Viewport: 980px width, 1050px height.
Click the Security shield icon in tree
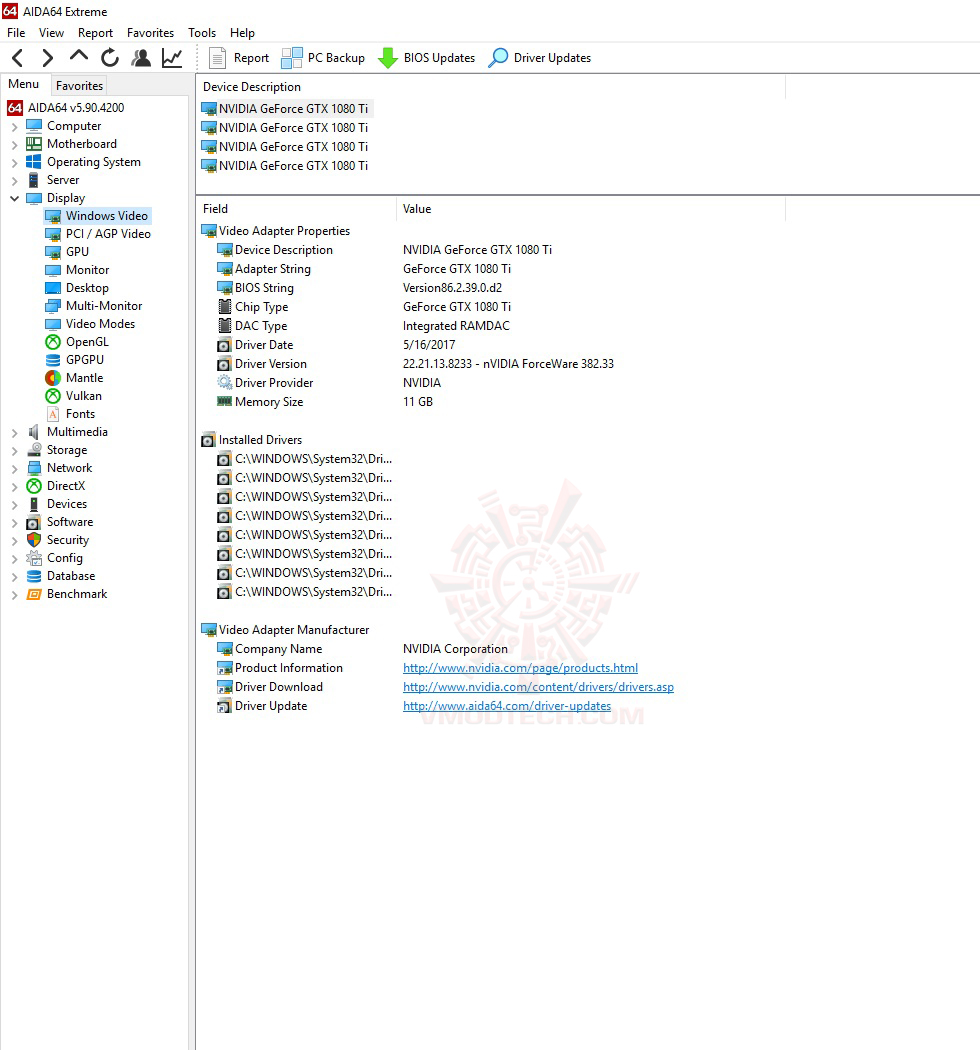[x=33, y=540]
